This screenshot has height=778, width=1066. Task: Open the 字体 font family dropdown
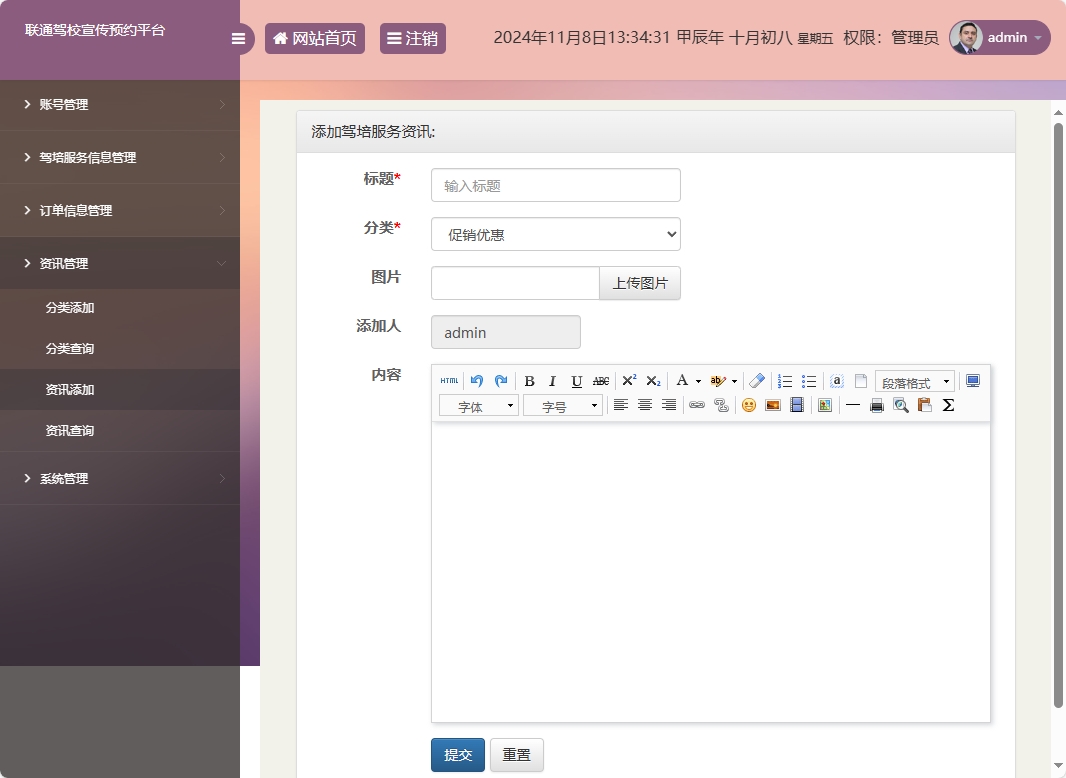tap(478, 405)
